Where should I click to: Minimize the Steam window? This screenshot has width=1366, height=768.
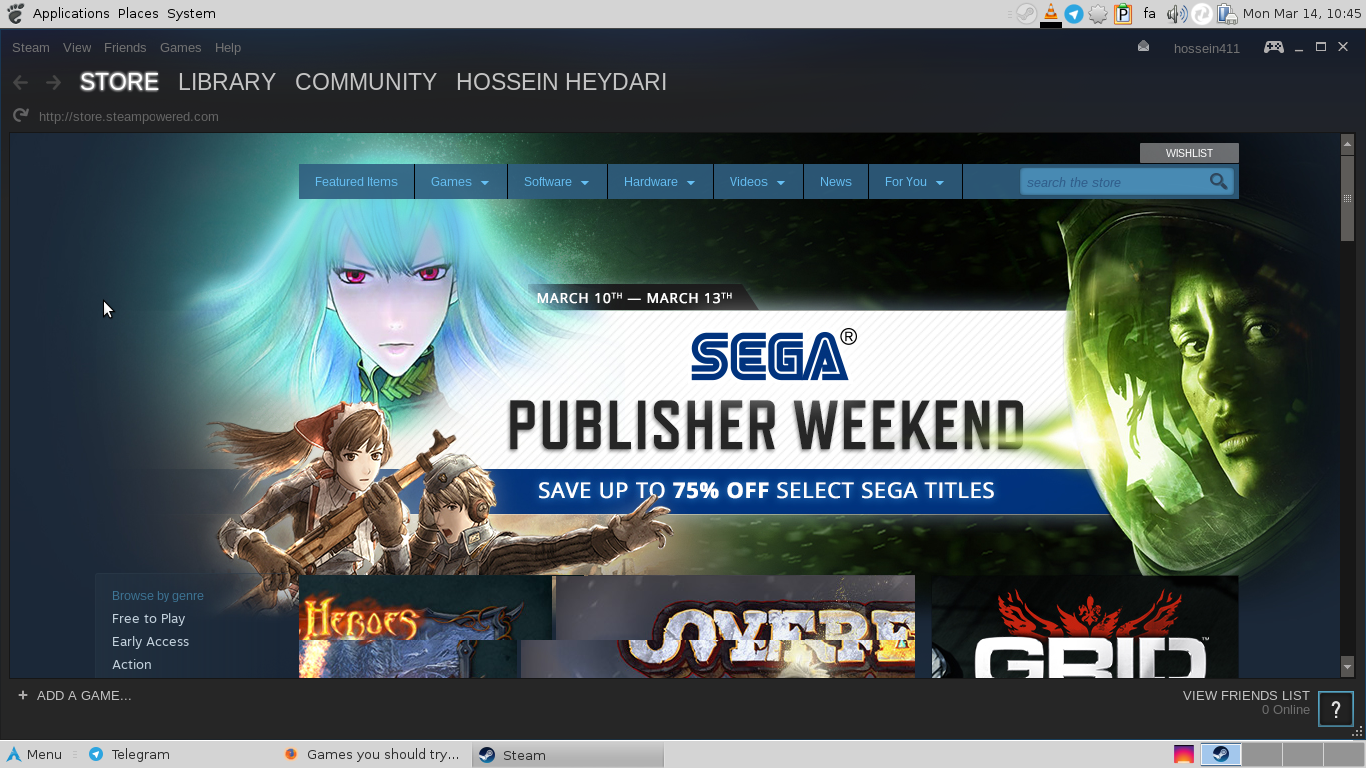tap(1299, 47)
